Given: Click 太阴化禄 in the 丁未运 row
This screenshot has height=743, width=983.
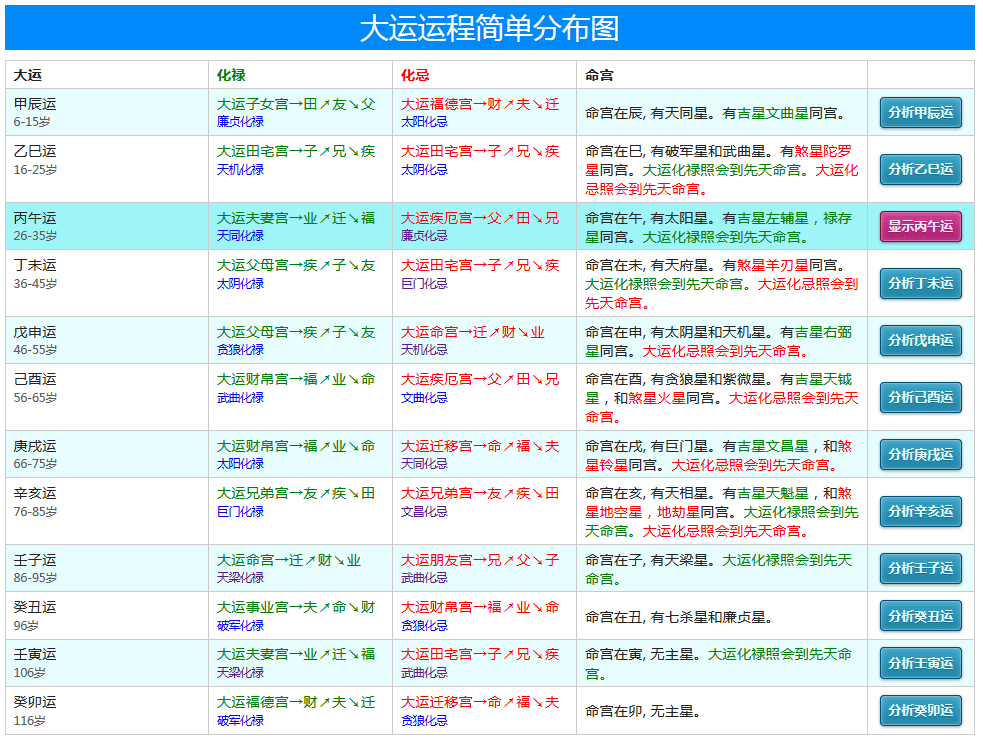Looking at the screenshot, I should (240, 284).
